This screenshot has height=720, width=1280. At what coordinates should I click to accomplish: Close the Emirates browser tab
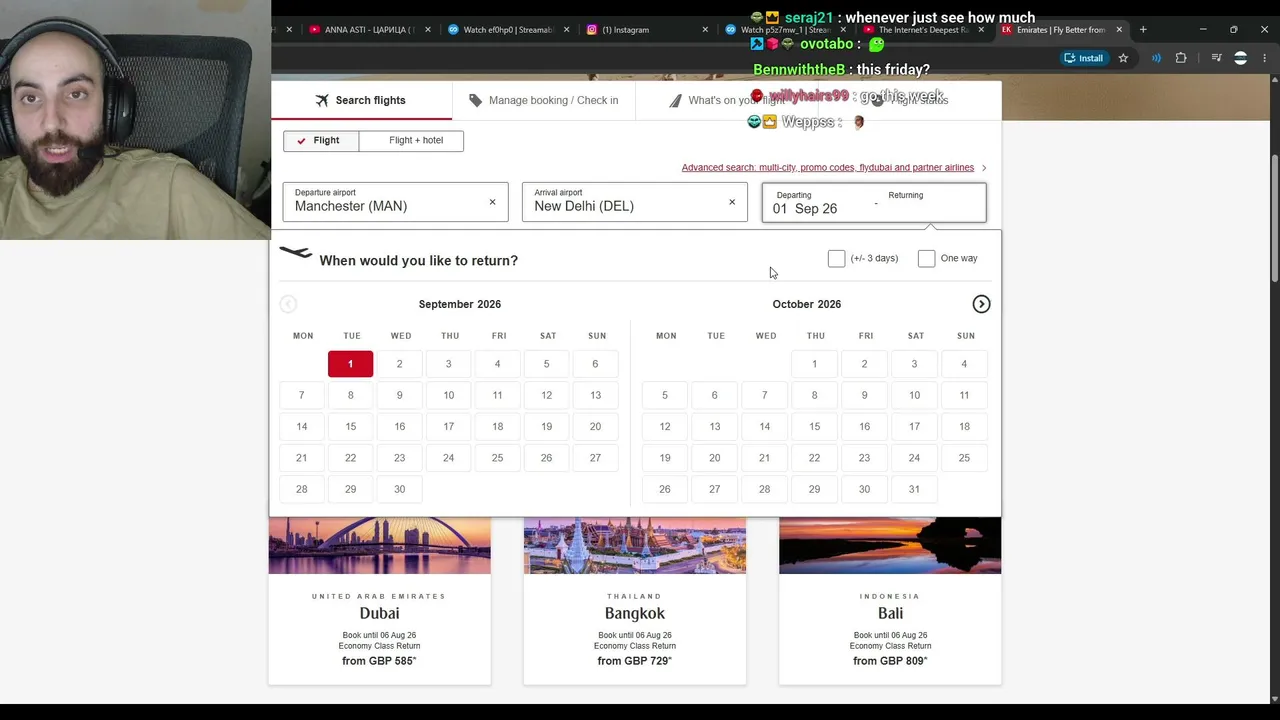pyautogui.click(x=1119, y=30)
